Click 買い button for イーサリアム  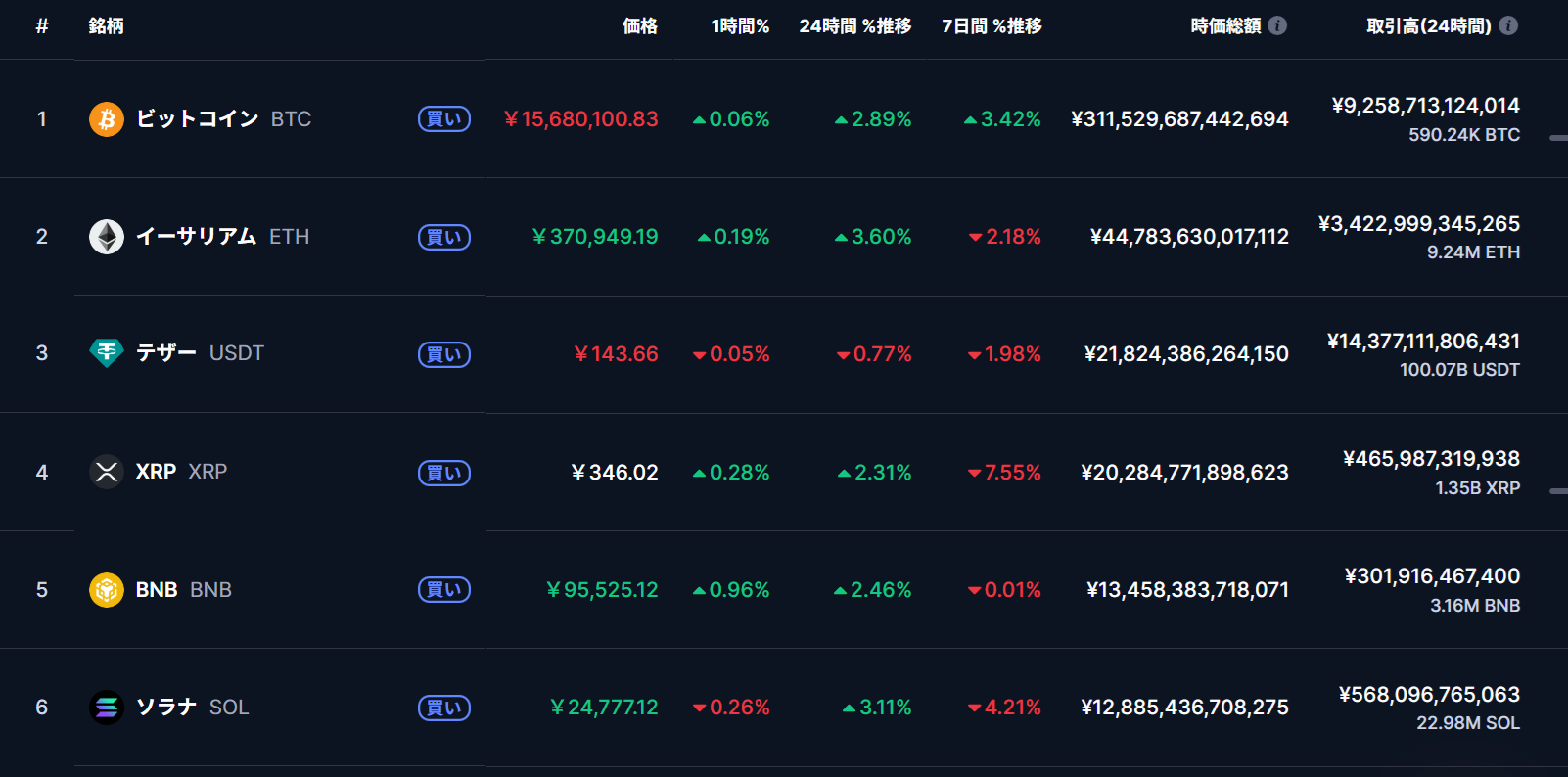(444, 237)
